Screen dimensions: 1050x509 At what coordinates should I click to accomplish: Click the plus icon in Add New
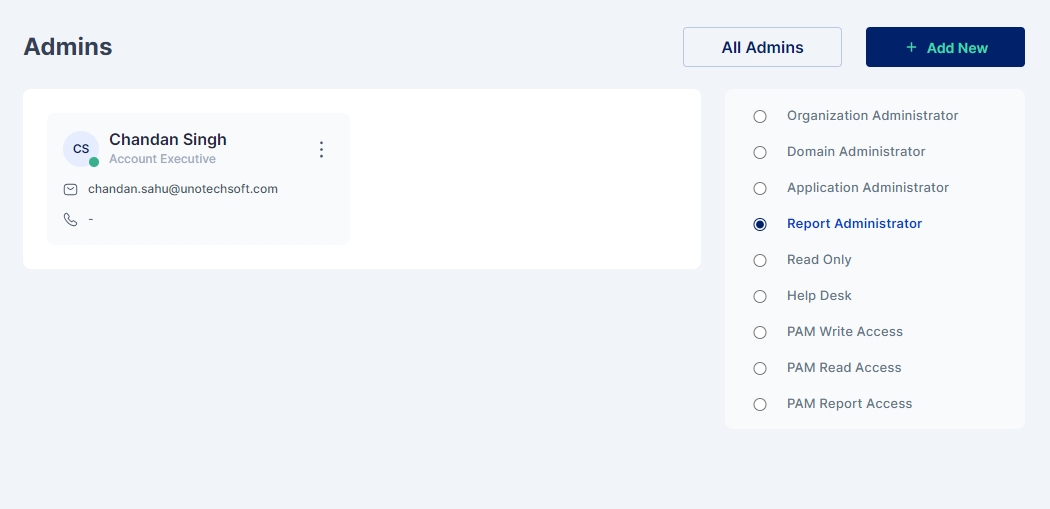[x=911, y=47]
